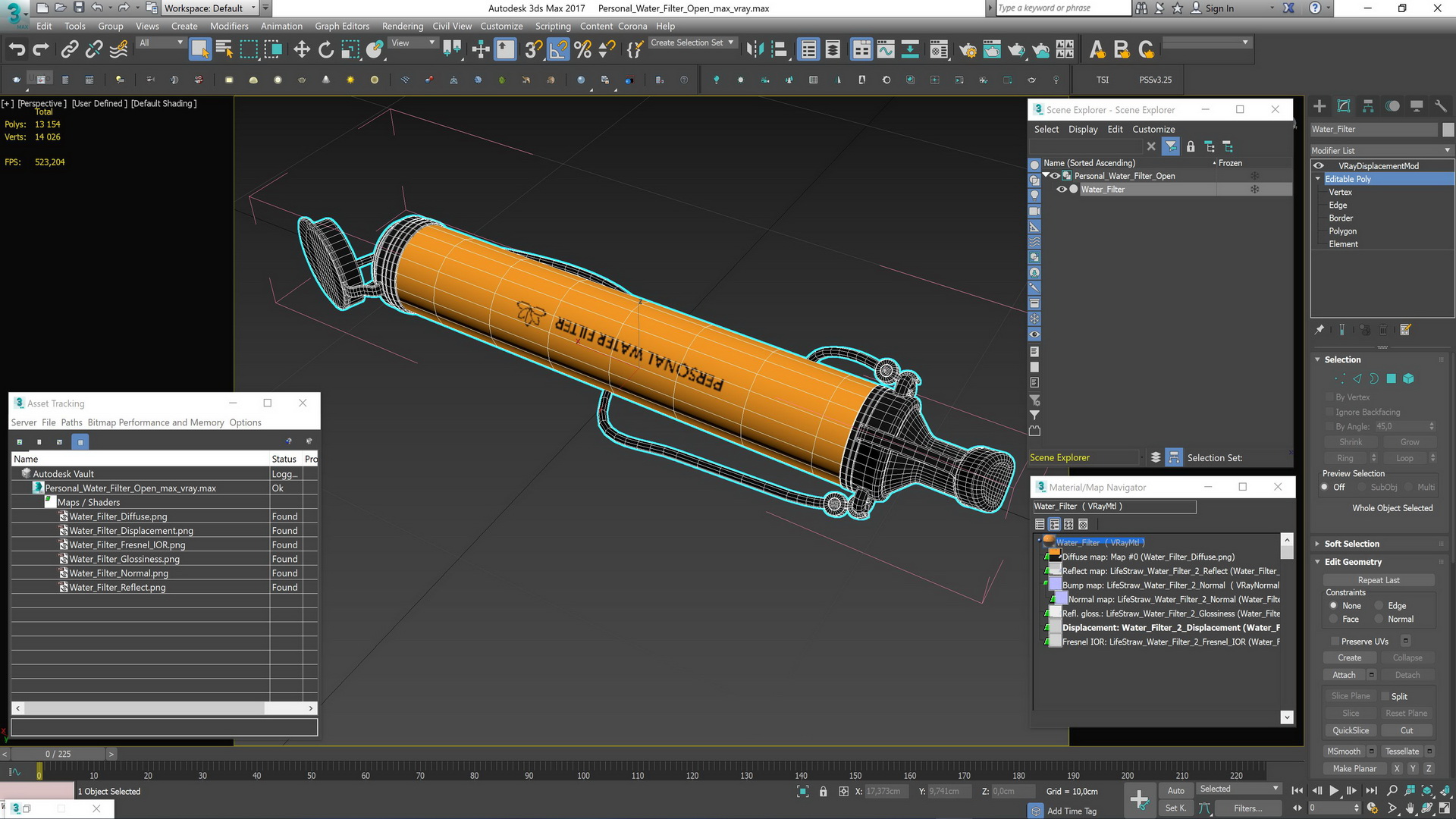Click the Tessellate button

[x=1401, y=752]
